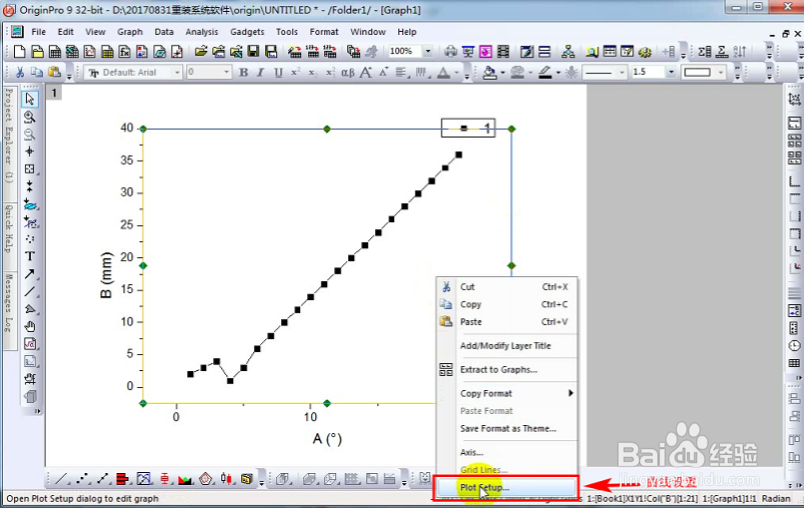804x508 pixels.
Task: Open the Analysis menu
Action: [202, 32]
